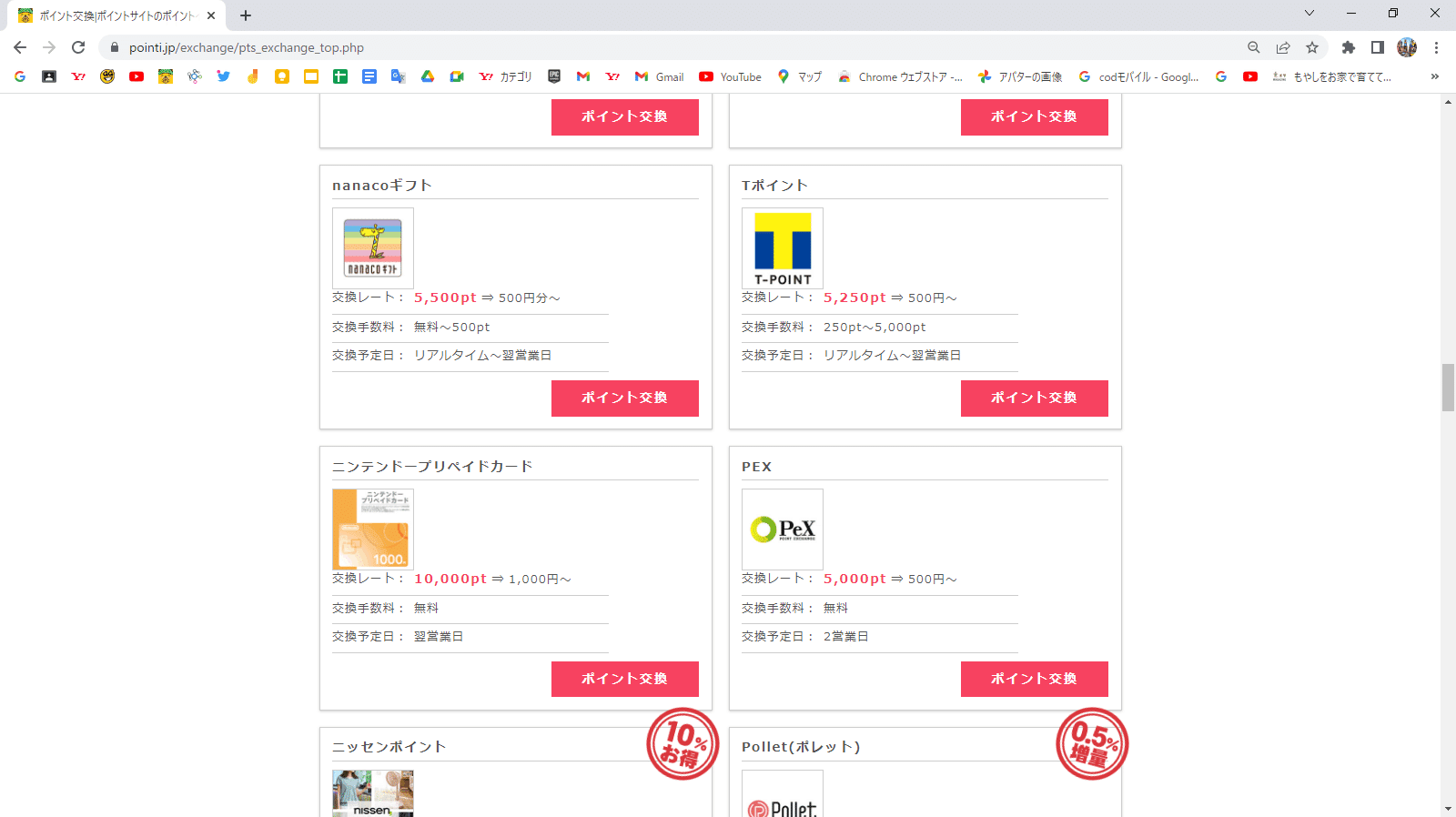Open the bookmark labeled YouTube
The image size is (1456, 817).
coord(730,76)
